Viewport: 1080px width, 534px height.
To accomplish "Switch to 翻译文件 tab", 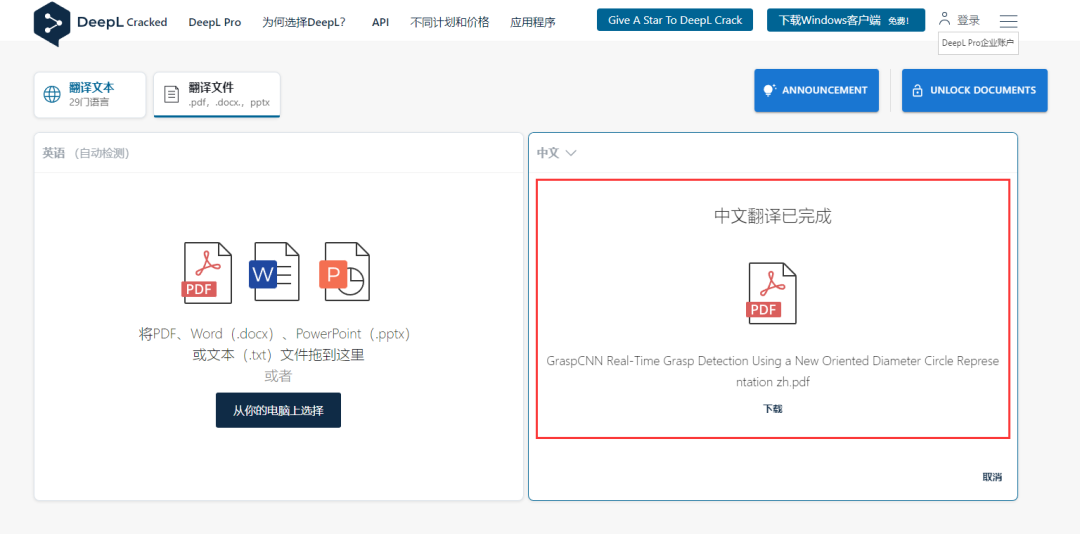I will (x=217, y=94).
